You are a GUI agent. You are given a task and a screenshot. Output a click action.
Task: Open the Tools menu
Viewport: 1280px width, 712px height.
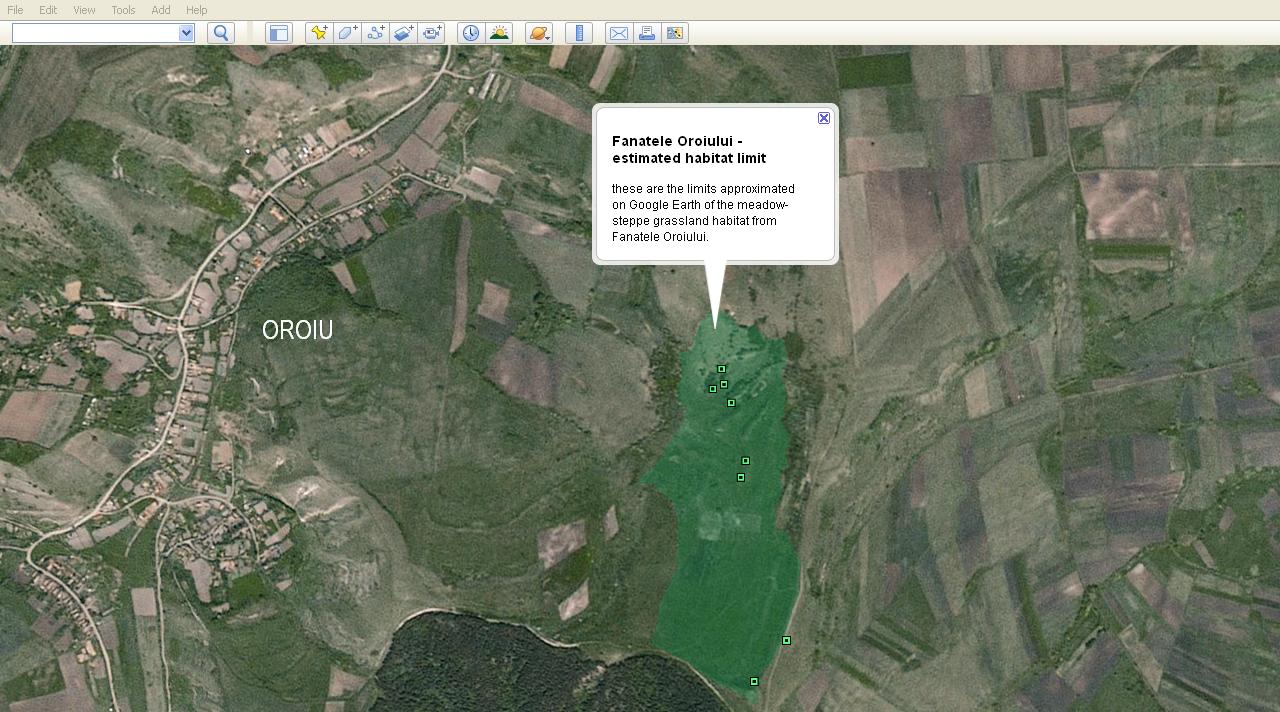coord(123,10)
